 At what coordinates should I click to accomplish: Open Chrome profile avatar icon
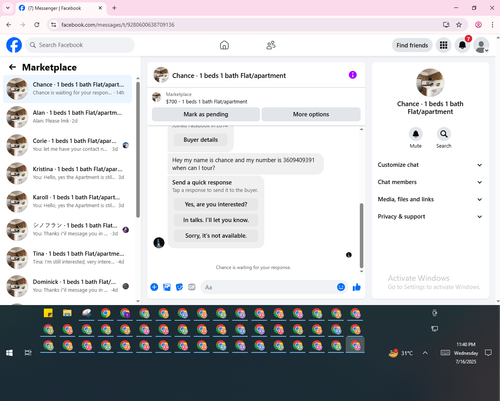point(478,25)
